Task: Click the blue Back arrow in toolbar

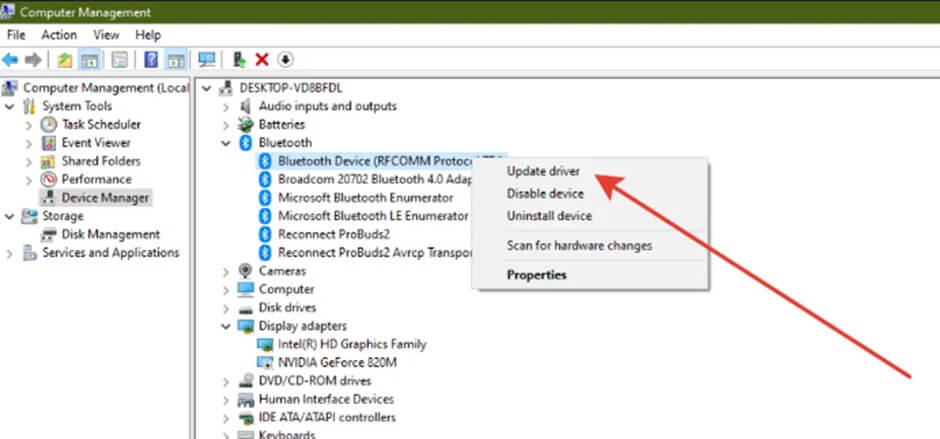Action: (10, 59)
